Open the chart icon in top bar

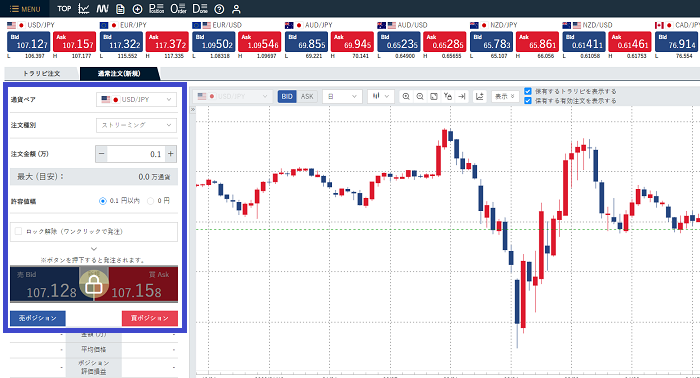pos(83,8)
